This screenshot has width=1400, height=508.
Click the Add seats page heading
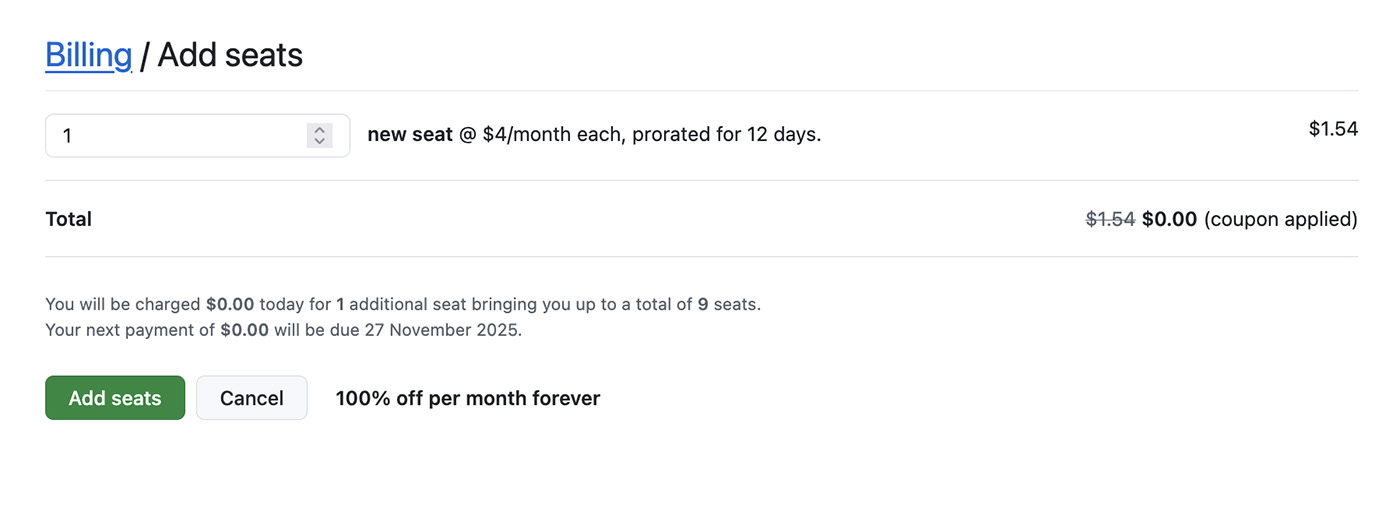[x=230, y=55]
